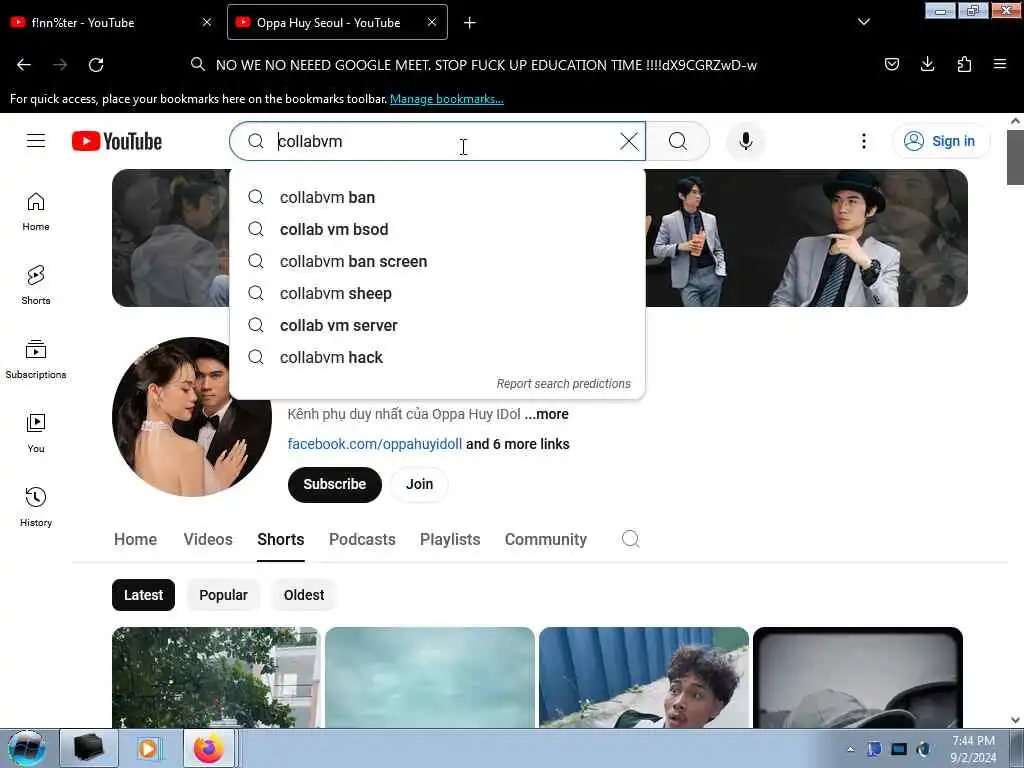1024x768 pixels.
Task: Open Subscriptions in the sidebar
Action: [x=36, y=359]
